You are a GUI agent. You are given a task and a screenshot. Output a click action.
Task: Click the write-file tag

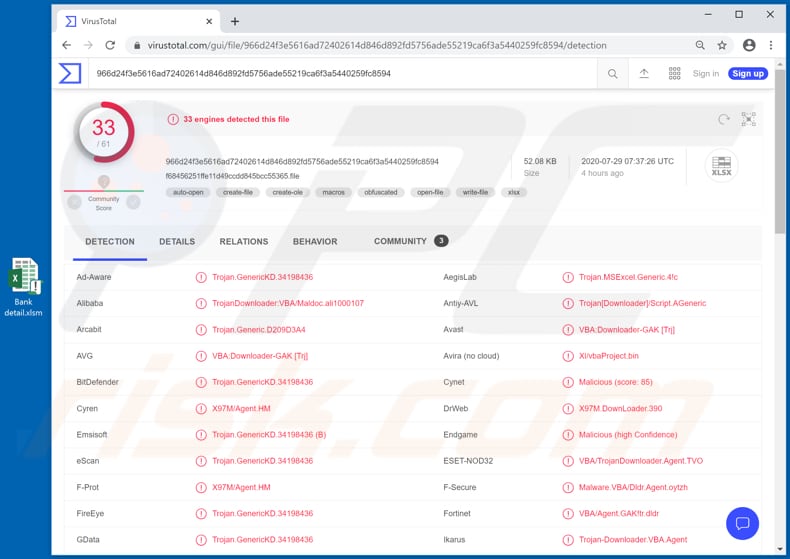point(475,192)
